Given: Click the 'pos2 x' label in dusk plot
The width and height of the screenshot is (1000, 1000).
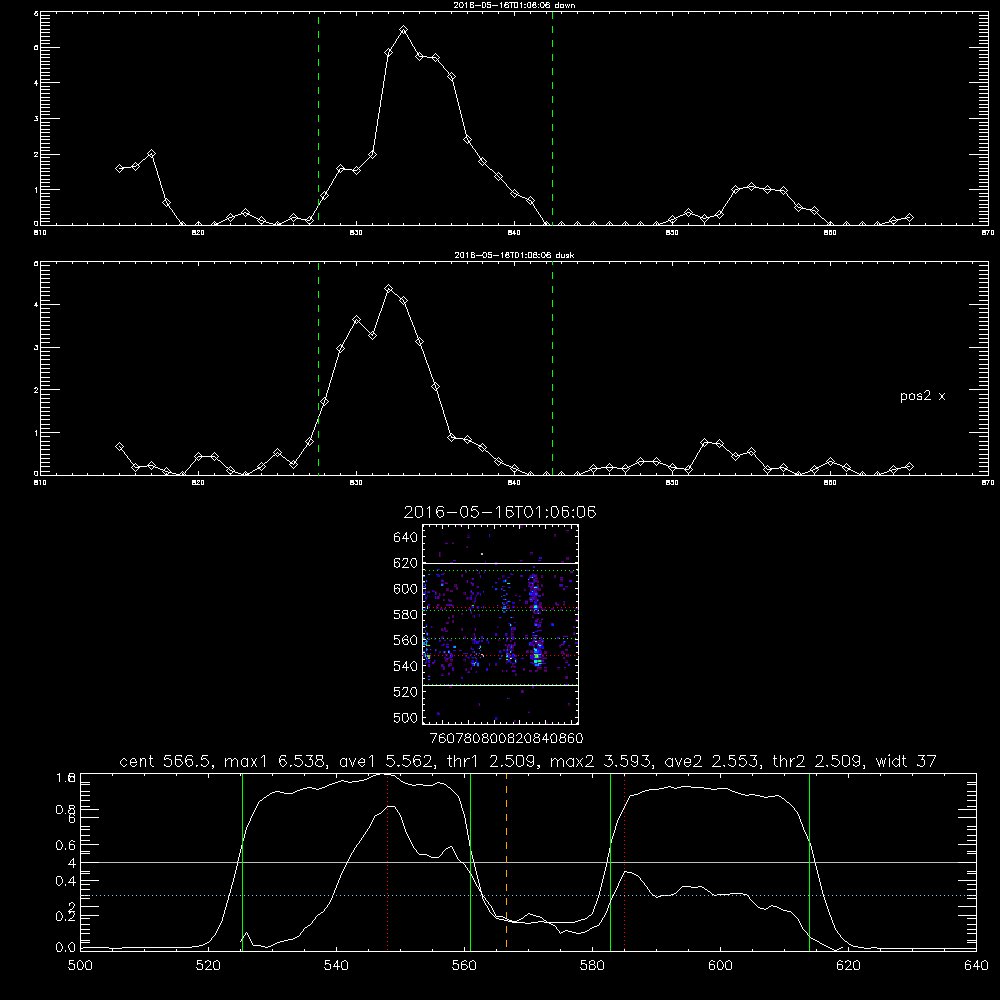Looking at the screenshot, I should tap(922, 396).
